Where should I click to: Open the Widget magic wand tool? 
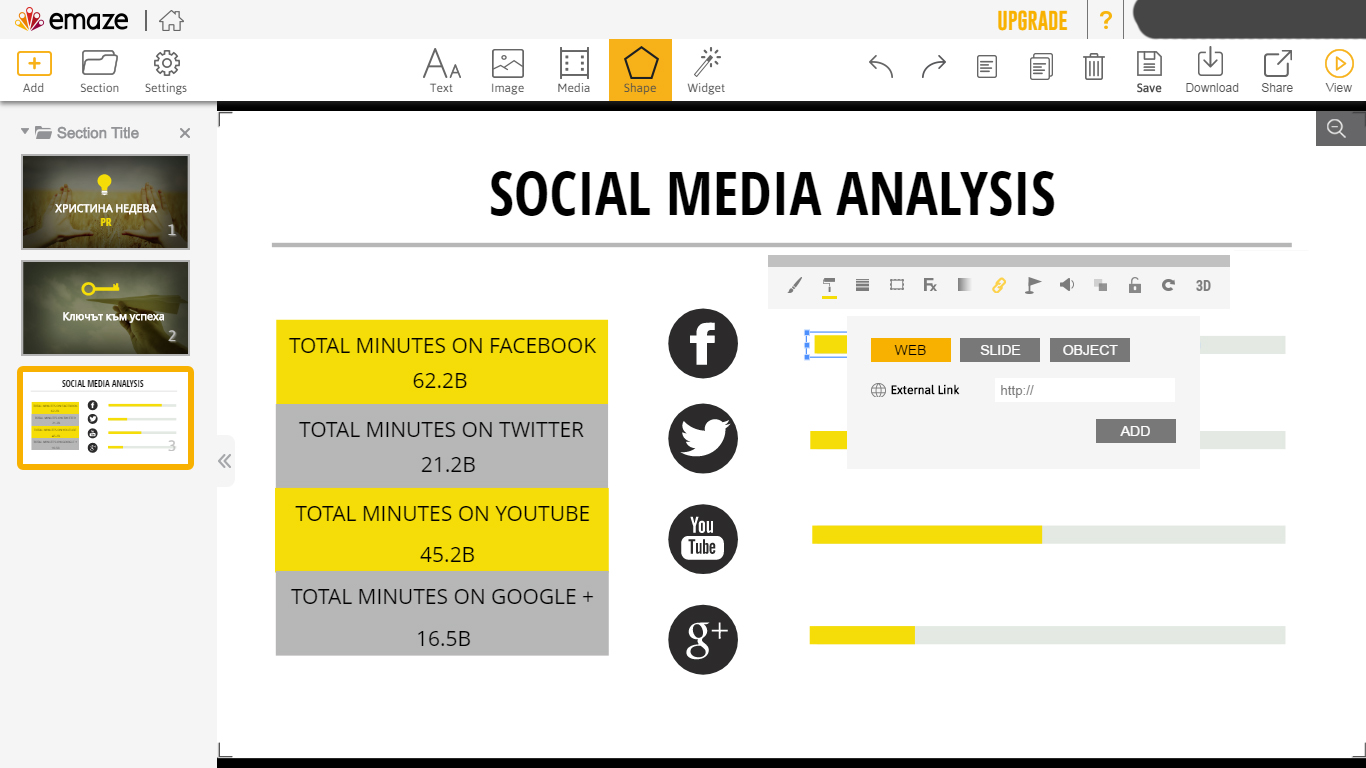(706, 70)
